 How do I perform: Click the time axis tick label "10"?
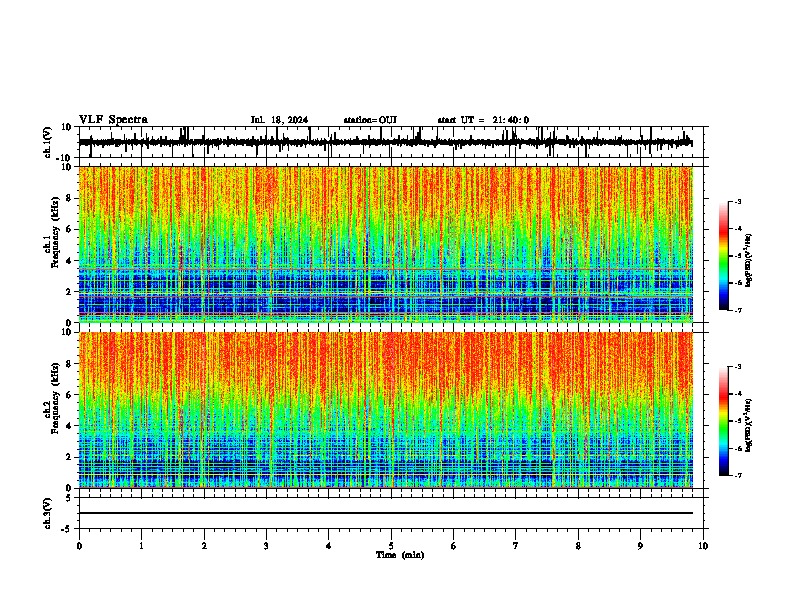pos(703,546)
